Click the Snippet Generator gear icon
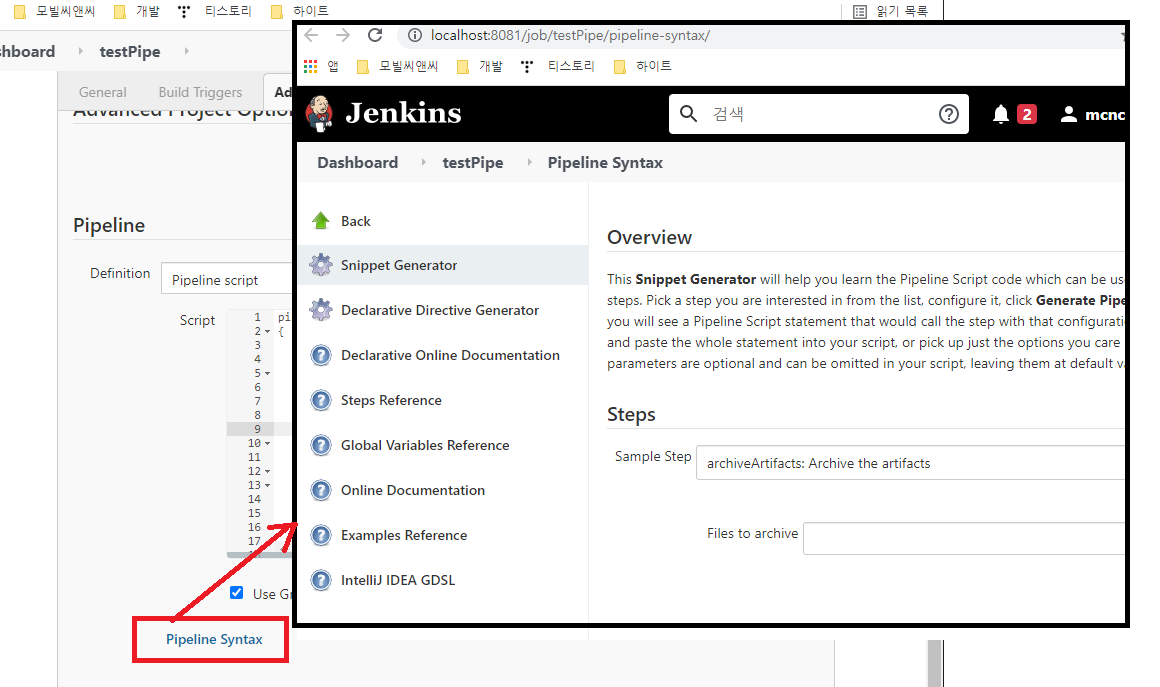 [x=320, y=265]
